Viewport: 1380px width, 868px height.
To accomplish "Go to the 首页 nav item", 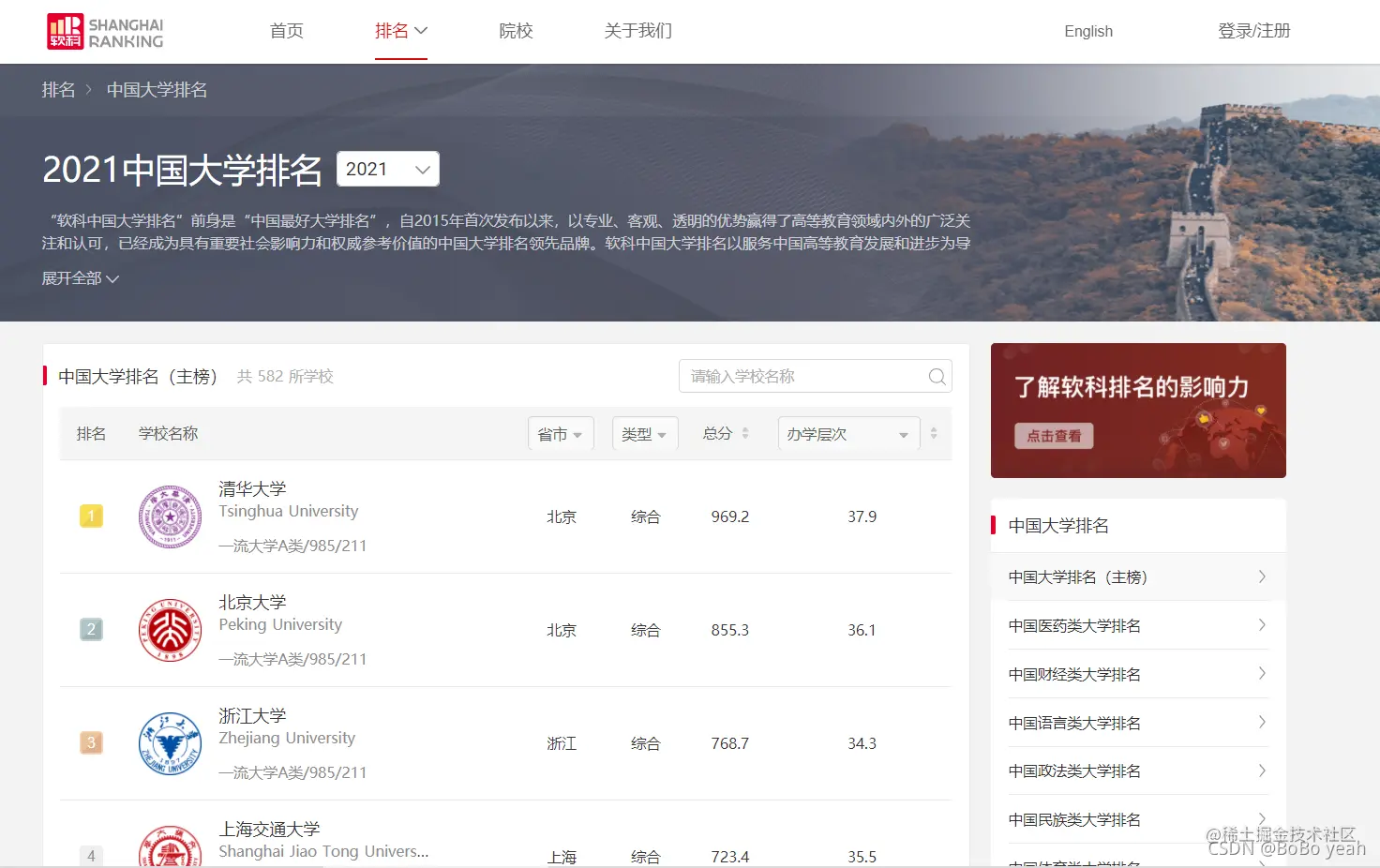I will pos(287,31).
